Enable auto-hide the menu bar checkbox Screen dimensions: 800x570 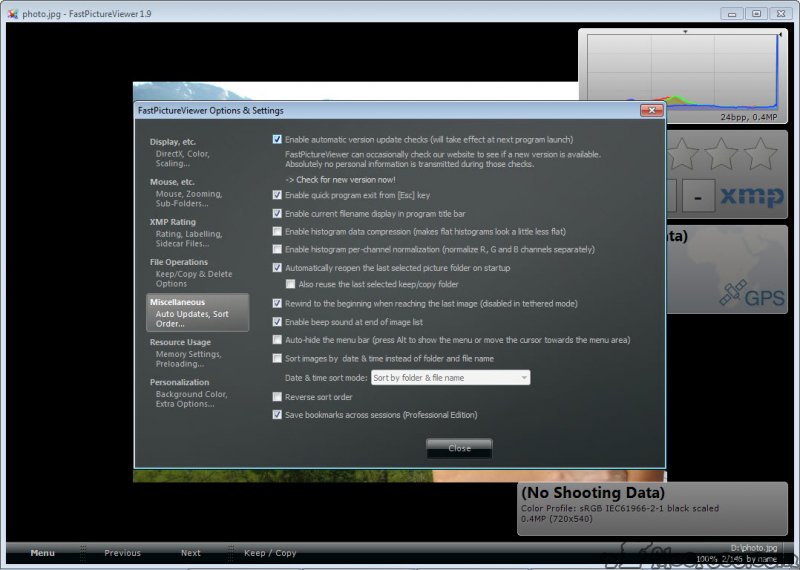(277, 339)
